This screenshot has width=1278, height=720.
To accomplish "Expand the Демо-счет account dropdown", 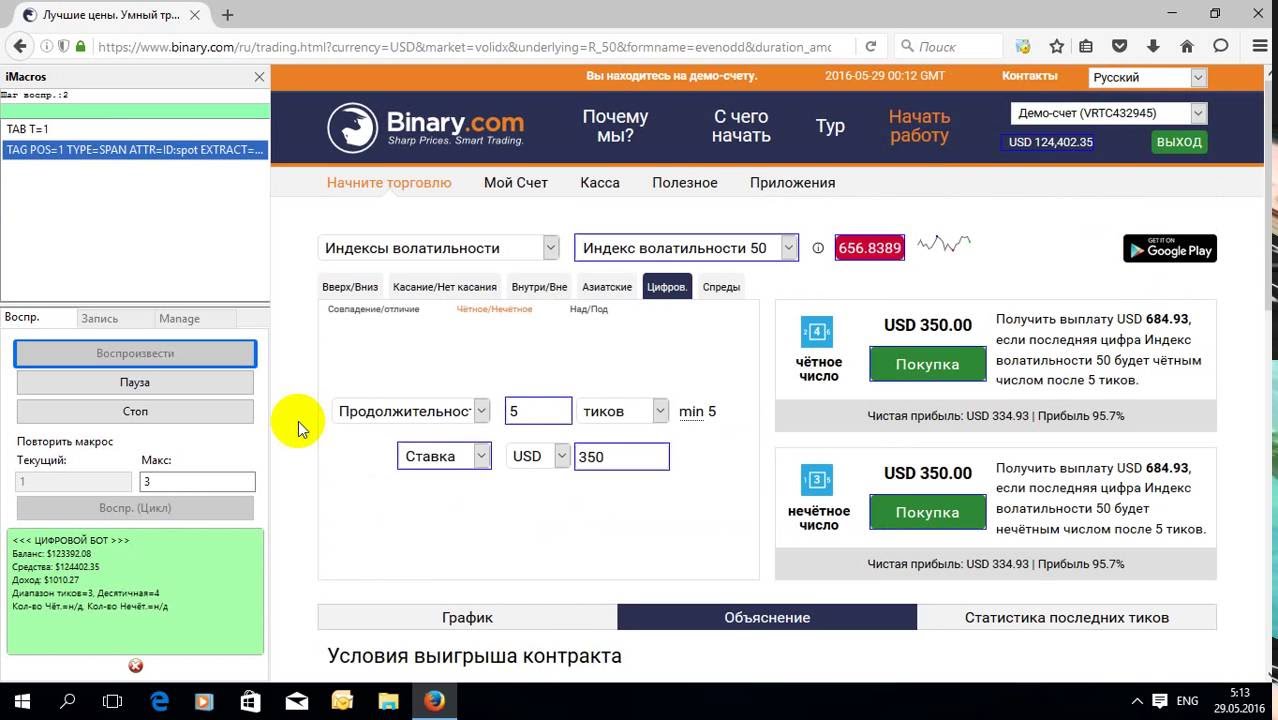I will [1109, 114].
